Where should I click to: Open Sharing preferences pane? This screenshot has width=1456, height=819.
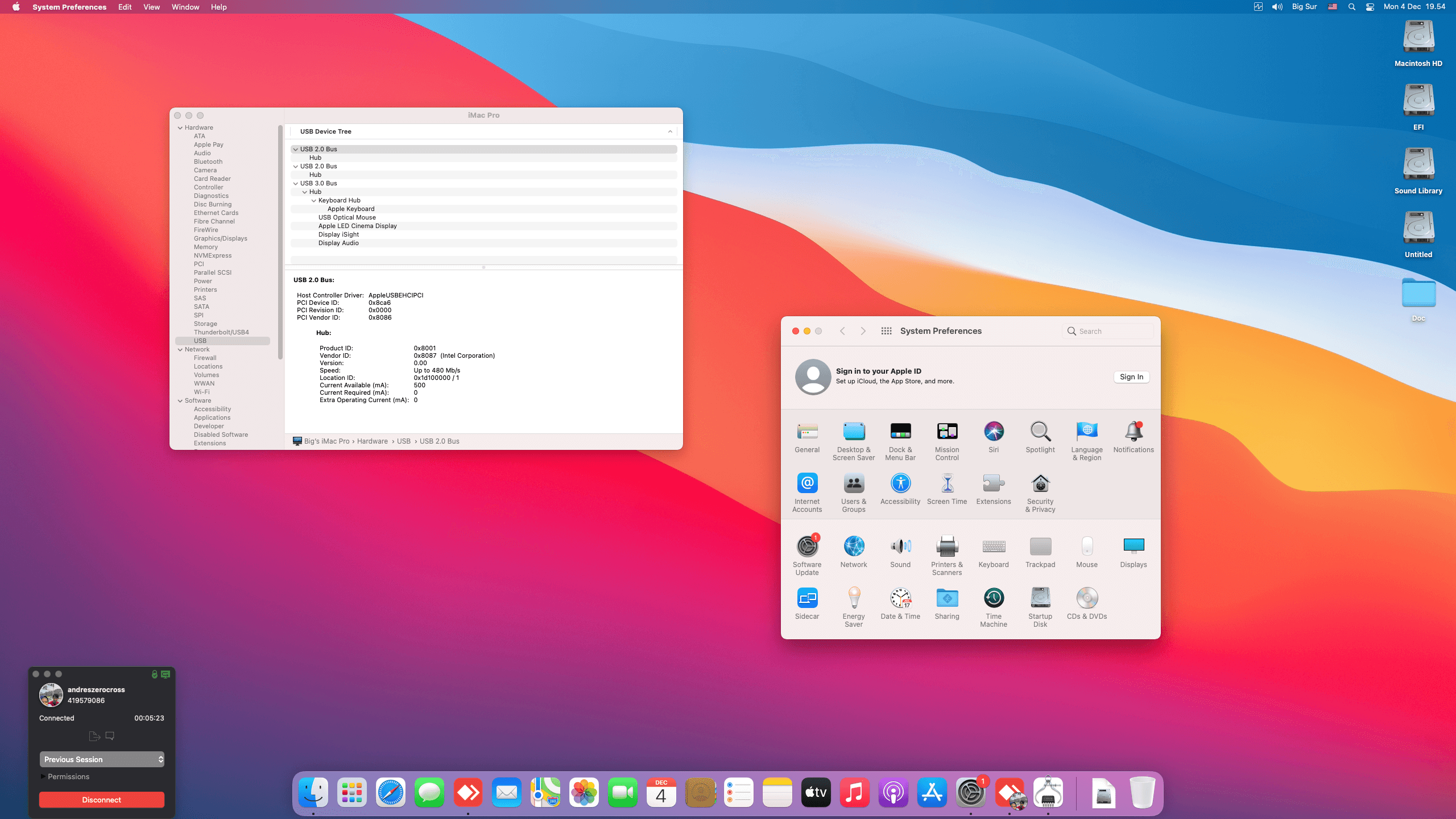click(x=947, y=604)
